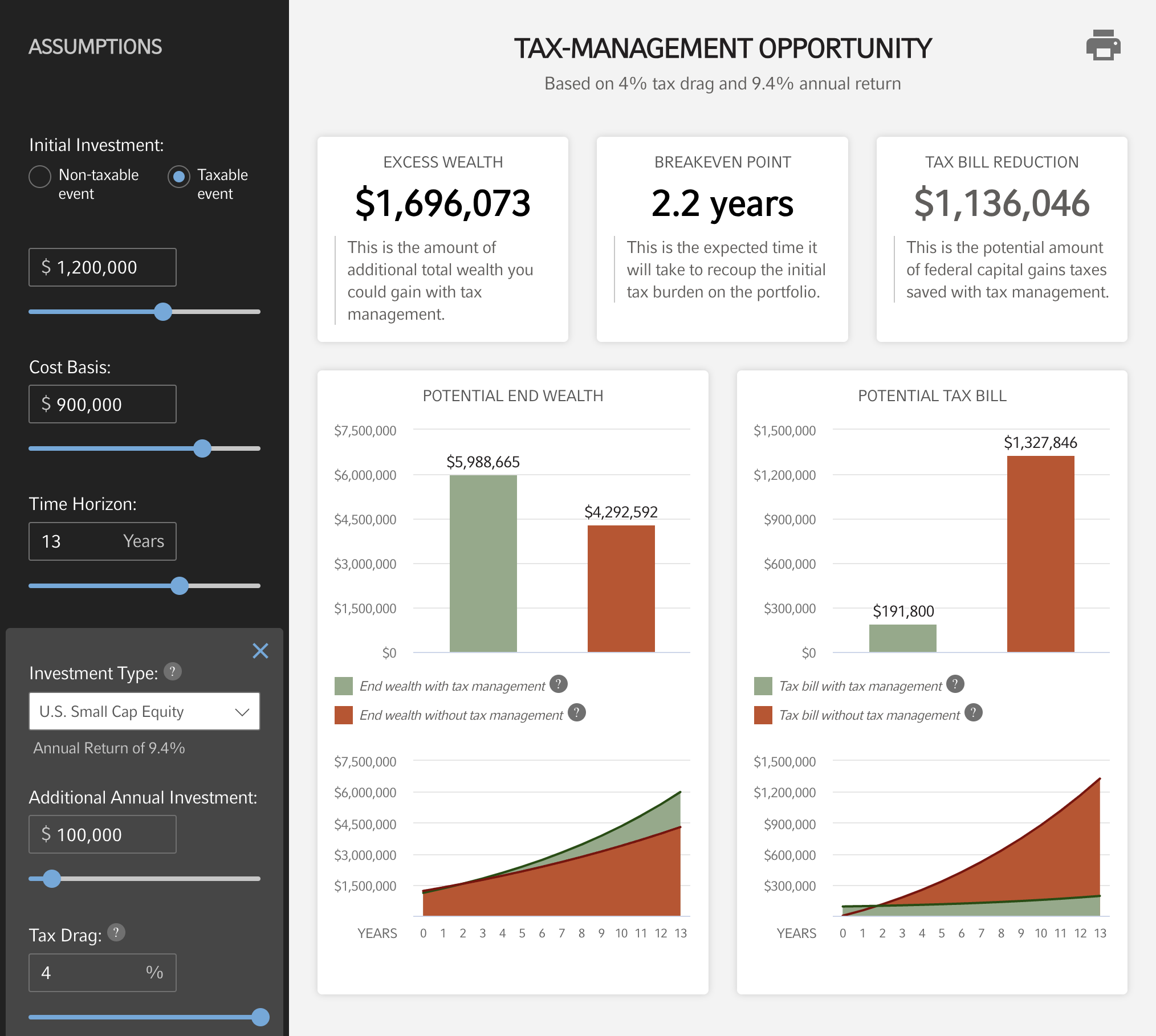The height and width of the screenshot is (1036, 1156).
Task: Click the Cost Basis slider handle
Action: pyautogui.click(x=202, y=448)
